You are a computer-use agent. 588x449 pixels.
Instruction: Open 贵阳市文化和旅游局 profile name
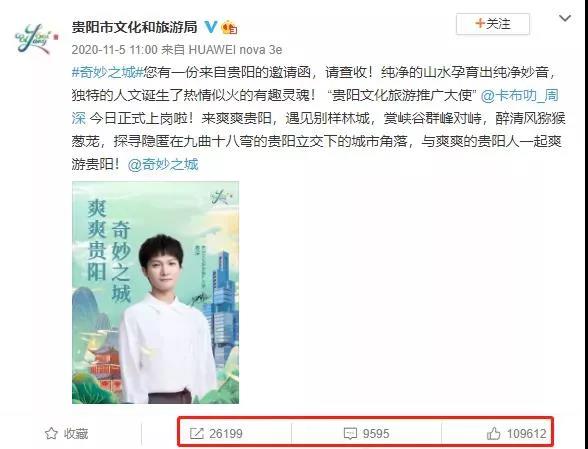pos(135,27)
